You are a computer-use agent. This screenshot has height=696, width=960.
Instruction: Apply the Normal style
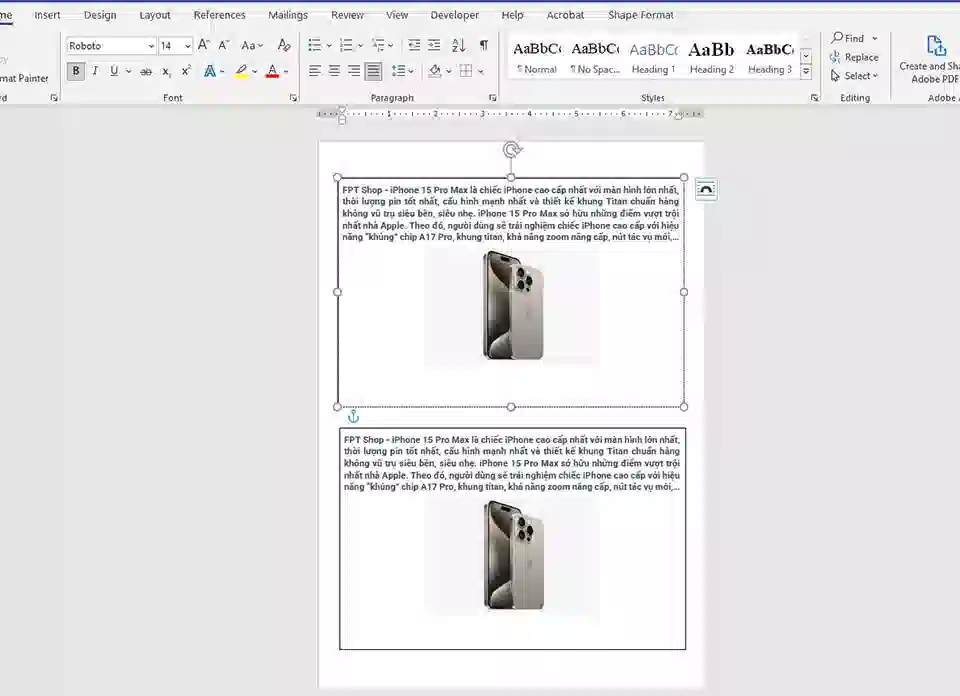click(537, 58)
